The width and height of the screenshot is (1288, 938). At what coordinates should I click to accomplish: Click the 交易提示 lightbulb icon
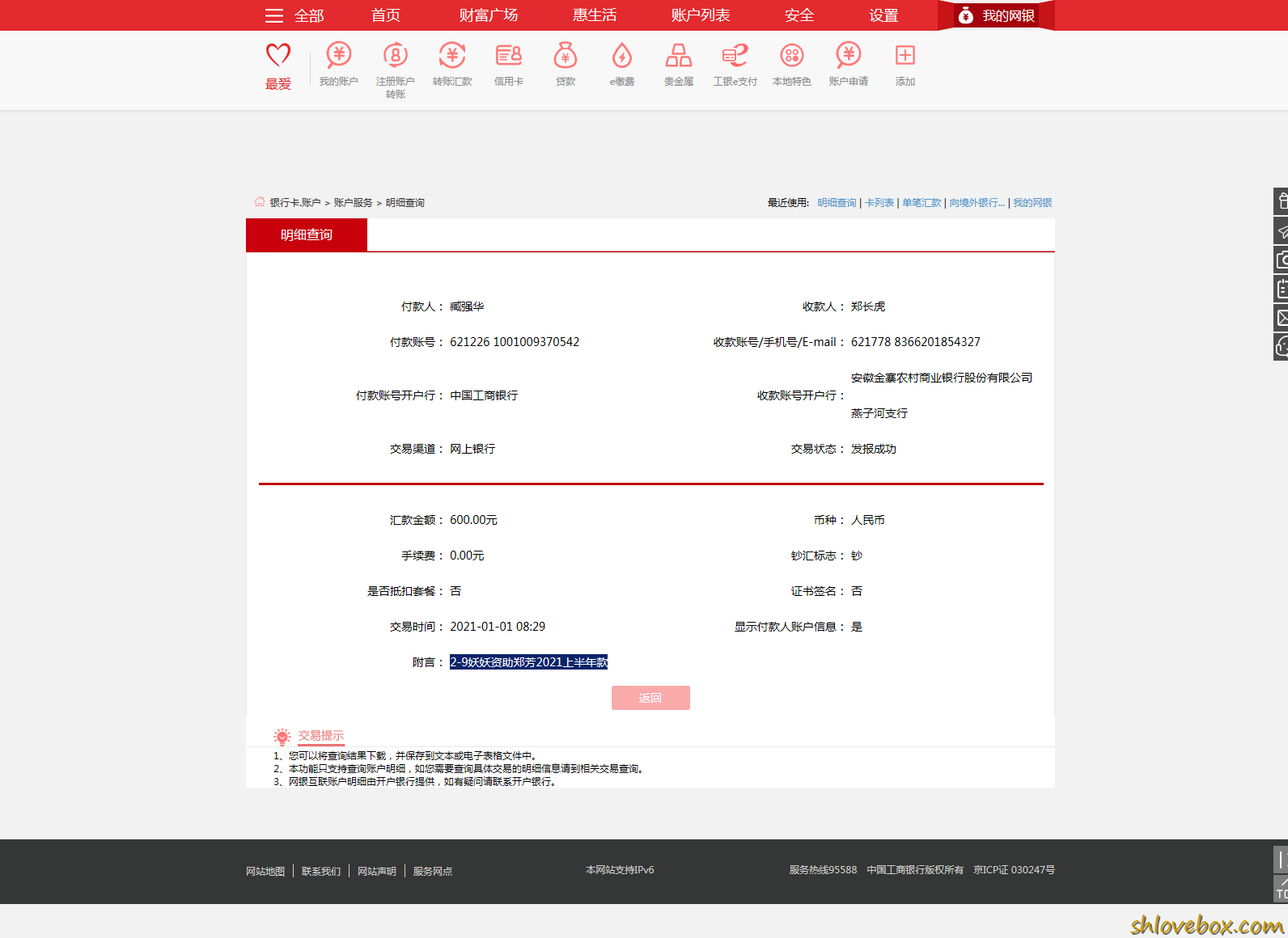(x=282, y=736)
